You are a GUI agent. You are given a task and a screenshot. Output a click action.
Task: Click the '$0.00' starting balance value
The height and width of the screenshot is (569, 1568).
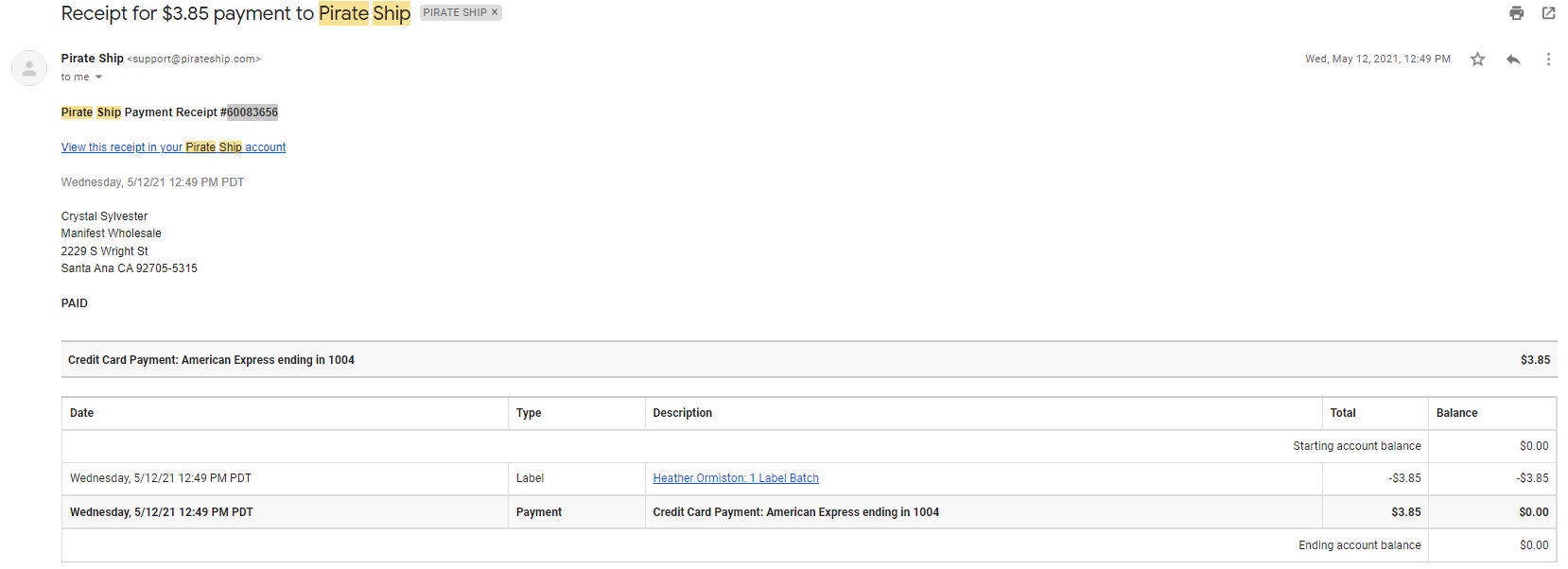click(1534, 446)
